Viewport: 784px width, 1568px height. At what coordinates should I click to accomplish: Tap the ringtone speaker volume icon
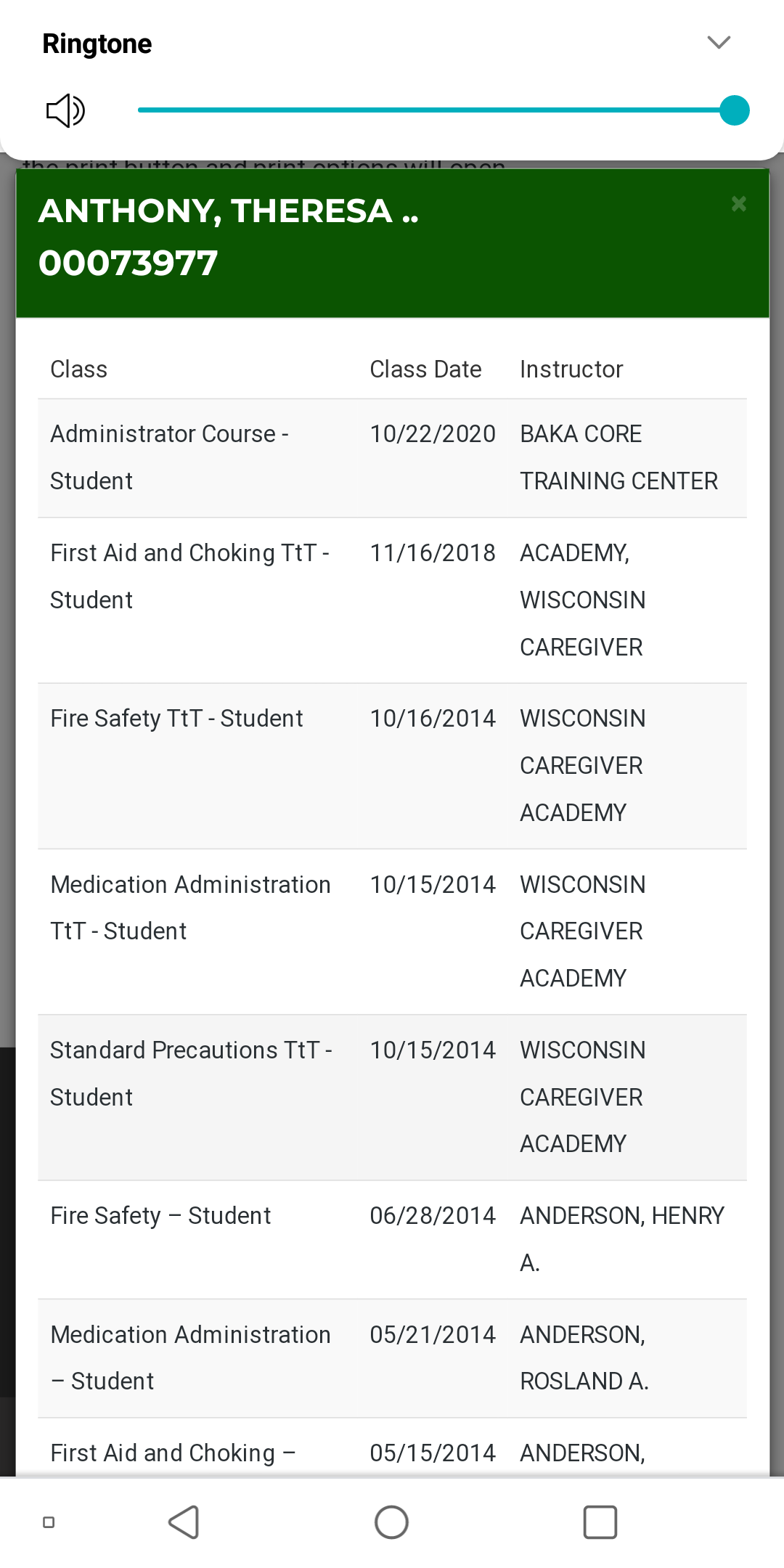pos(65,111)
